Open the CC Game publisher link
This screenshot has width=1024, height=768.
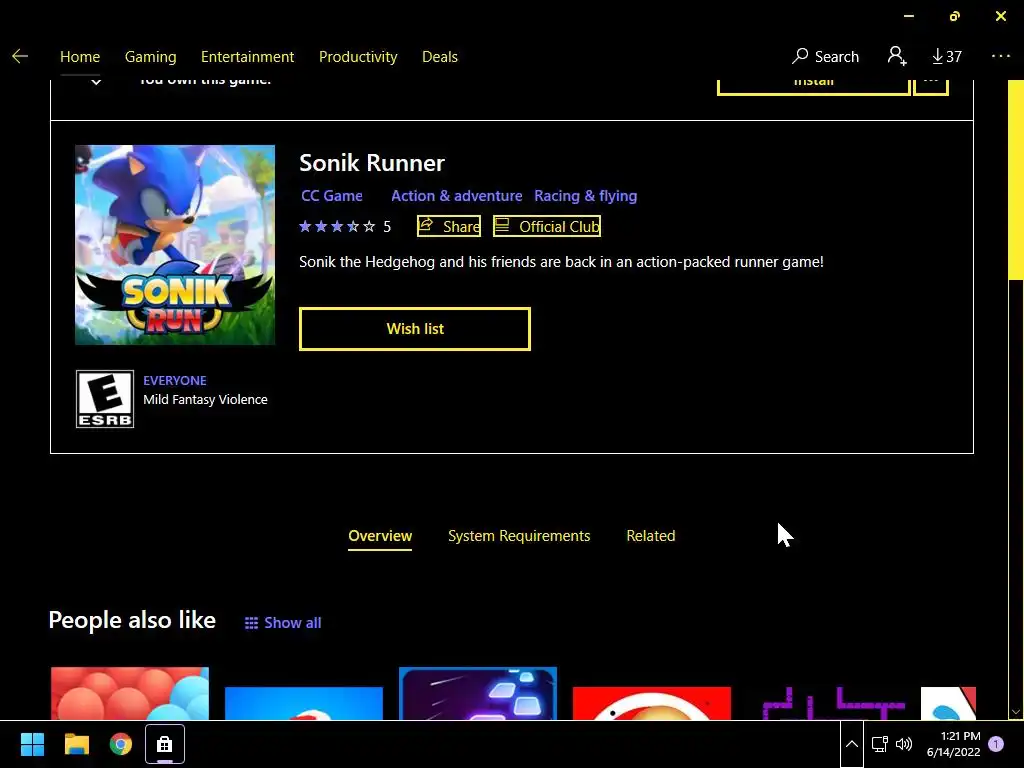coord(332,196)
